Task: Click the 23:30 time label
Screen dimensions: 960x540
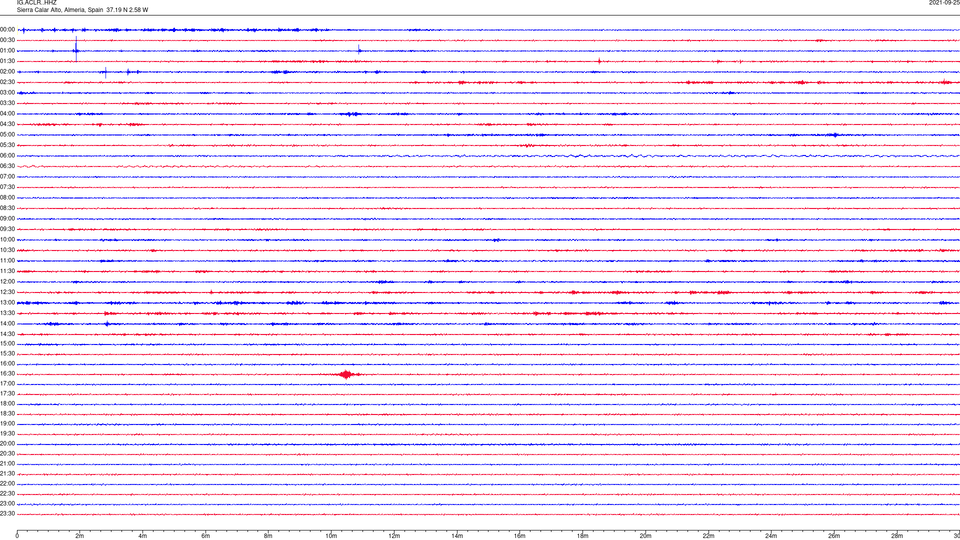Action: [x=7, y=514]
